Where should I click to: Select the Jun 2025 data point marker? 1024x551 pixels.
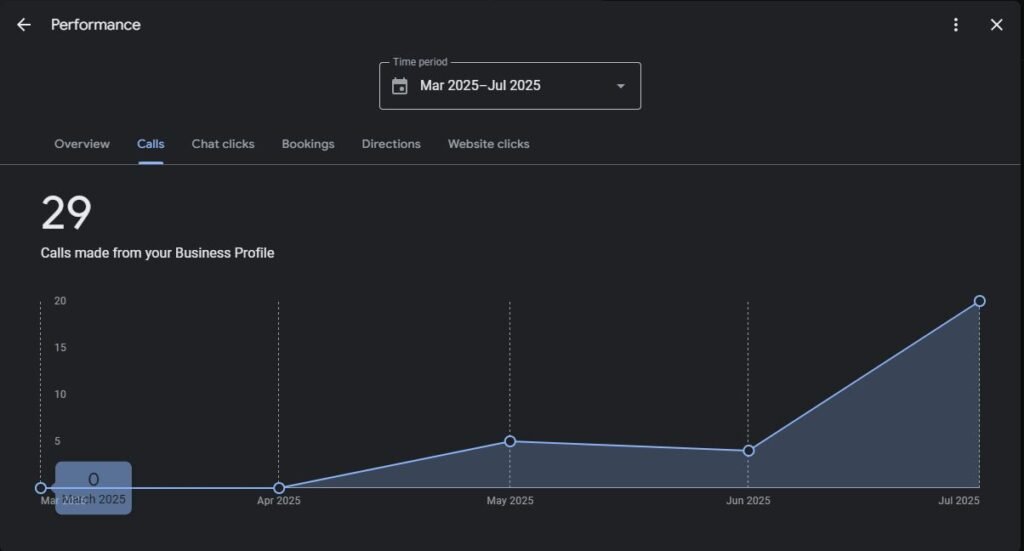point(748,451)
